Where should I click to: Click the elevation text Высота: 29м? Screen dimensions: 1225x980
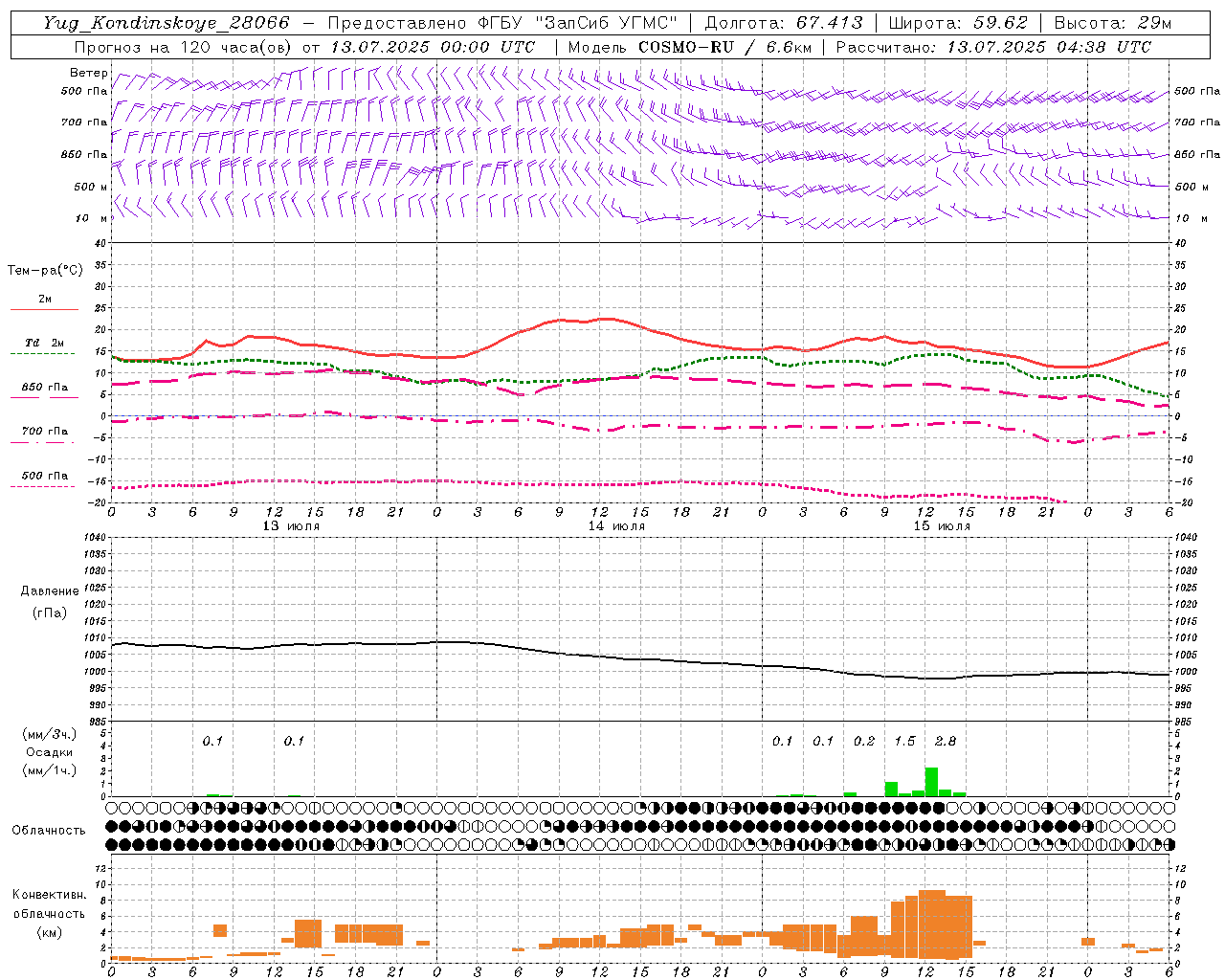(x=1113, y=23)
